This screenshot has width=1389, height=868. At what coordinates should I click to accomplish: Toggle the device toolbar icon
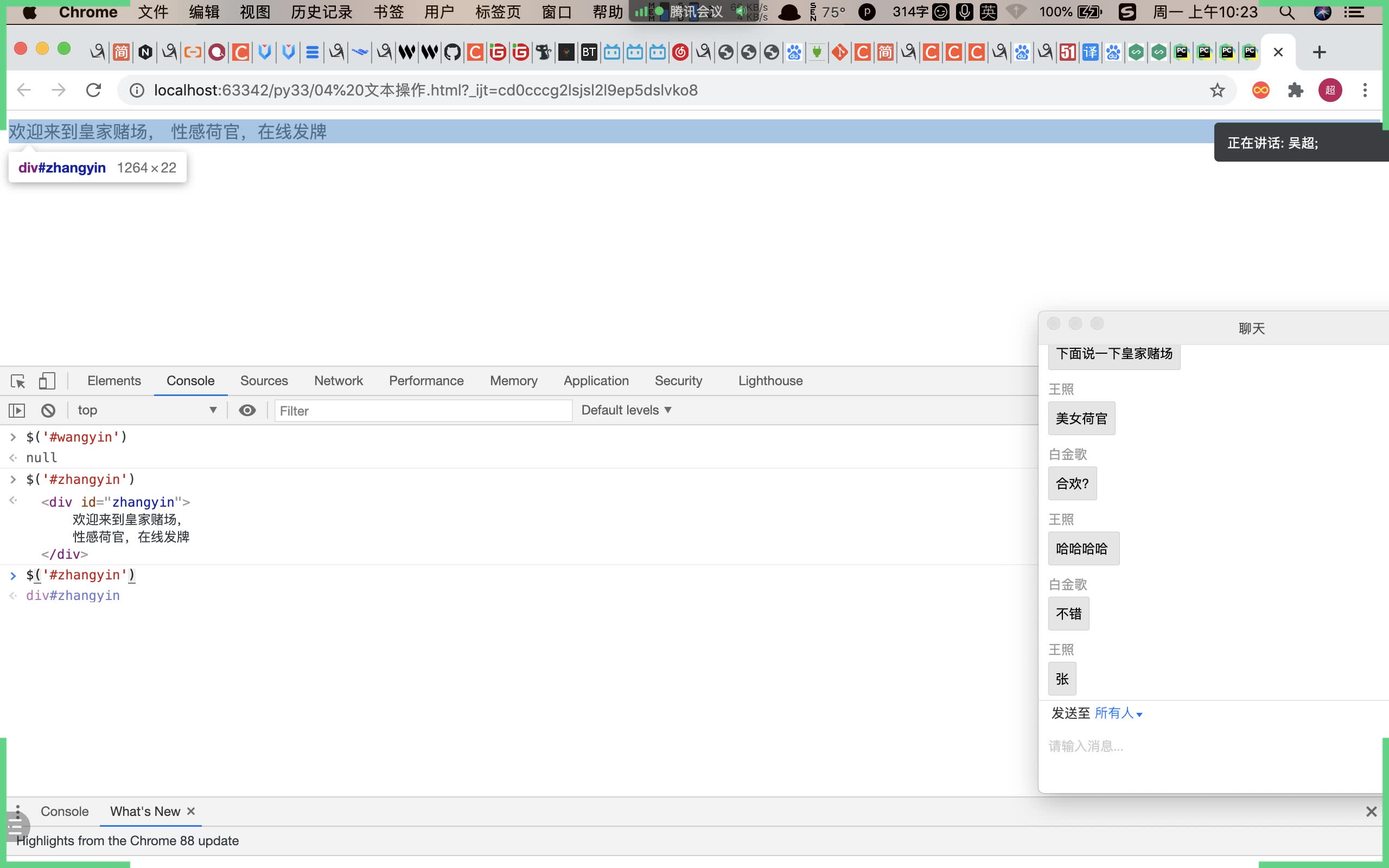(47, 381)
